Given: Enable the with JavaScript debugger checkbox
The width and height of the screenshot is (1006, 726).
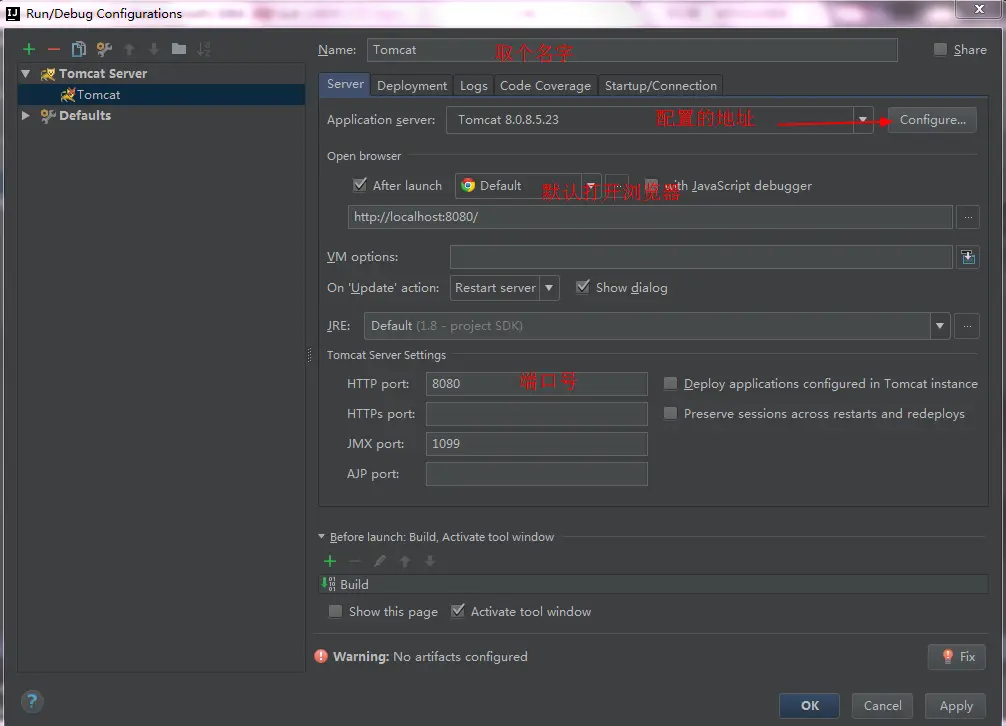Looking at the screenshot, I should tap(651, 185).
